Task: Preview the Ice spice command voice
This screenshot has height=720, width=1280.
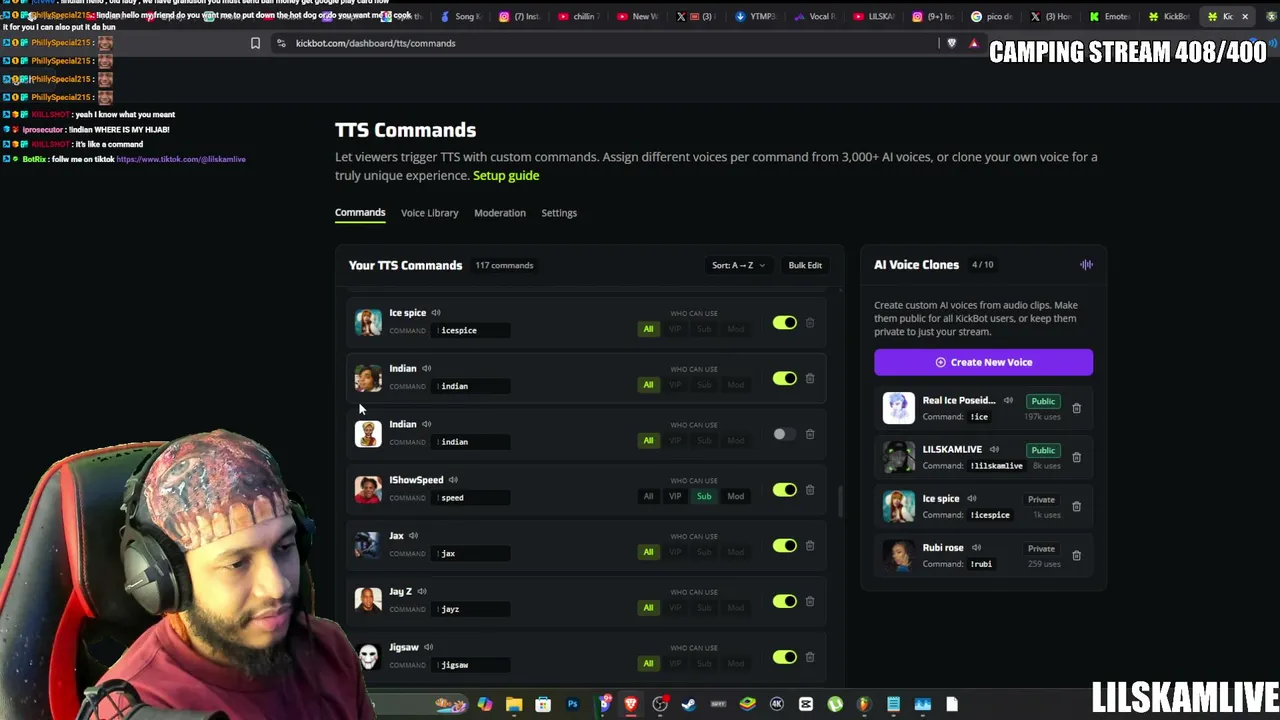Action: 436,313
